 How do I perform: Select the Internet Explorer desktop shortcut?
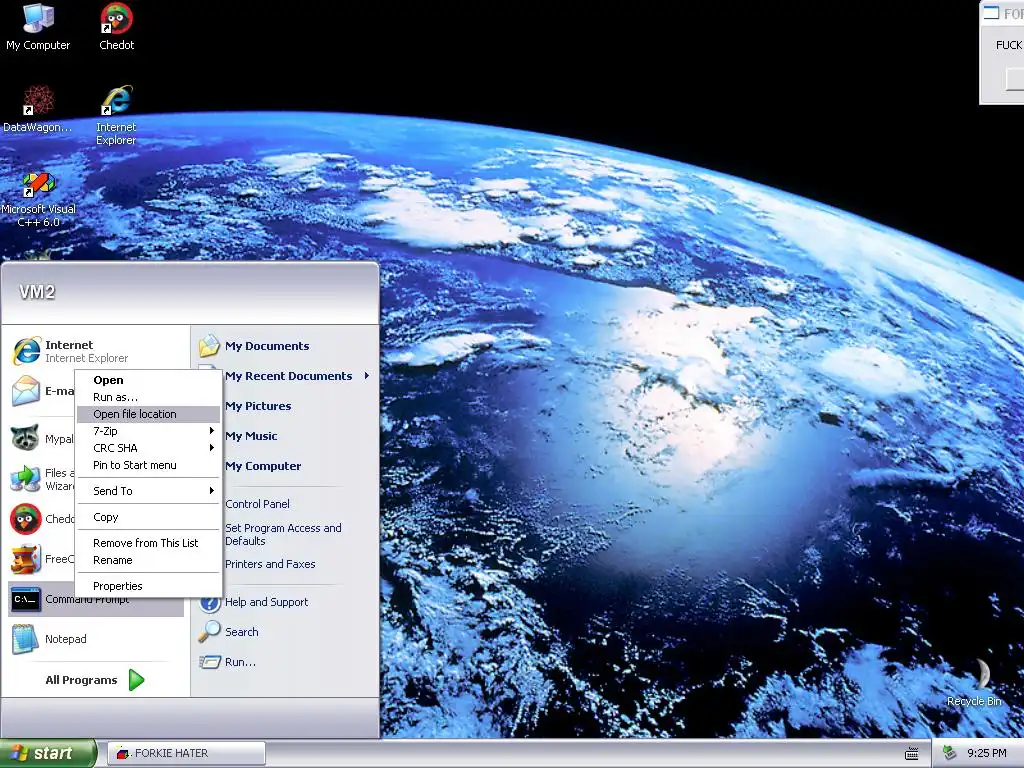[x=116, y=116]
